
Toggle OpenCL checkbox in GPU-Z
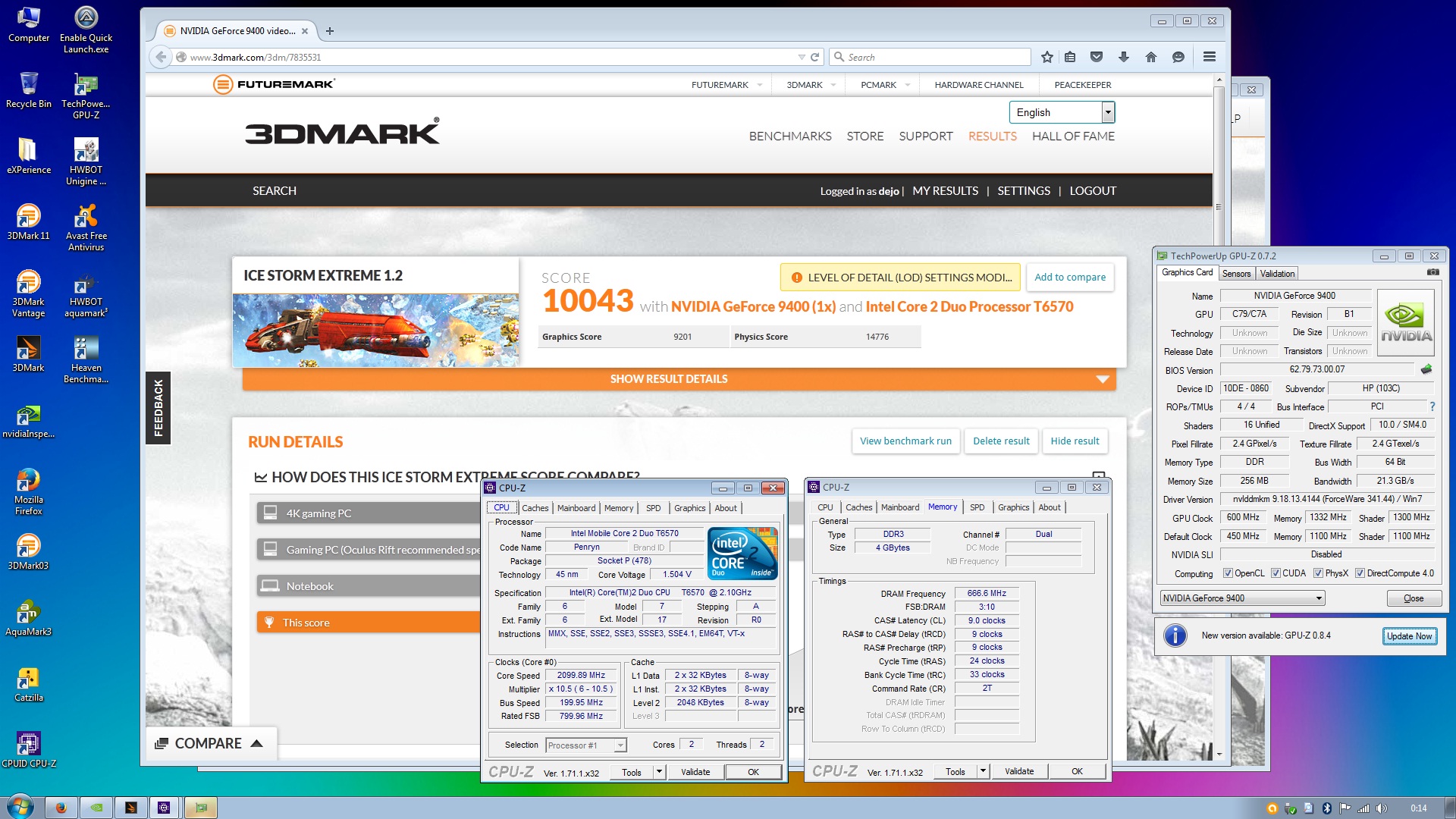[x=1228, y=573]
